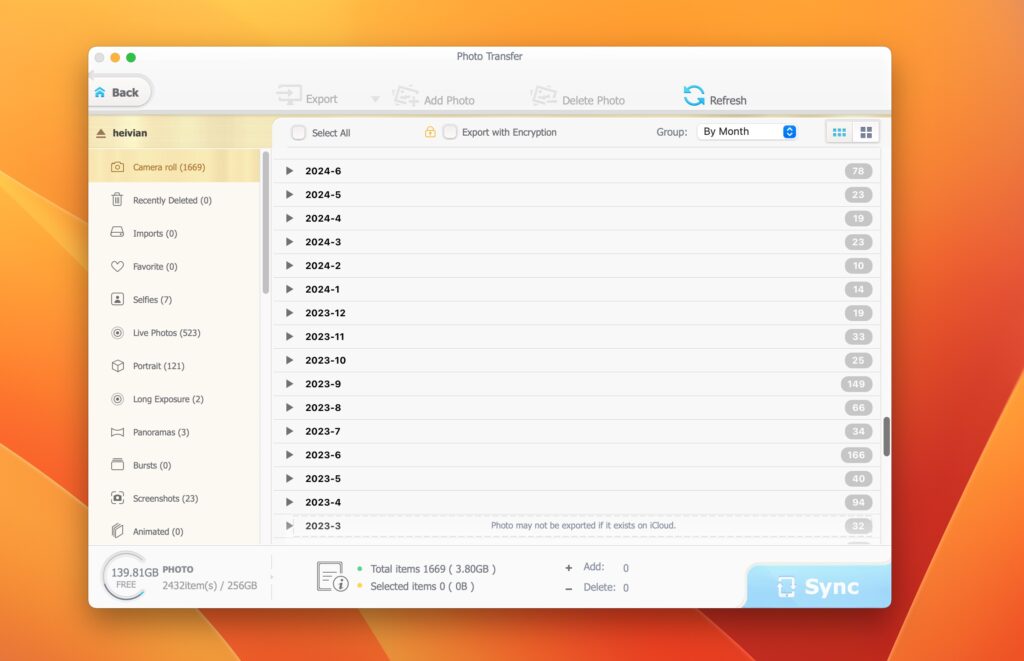Image resolution: width=1024 pixels, height=661 pixels.
Task: Expand the 2024-6 photo group
Action: [x=290, y=170]
